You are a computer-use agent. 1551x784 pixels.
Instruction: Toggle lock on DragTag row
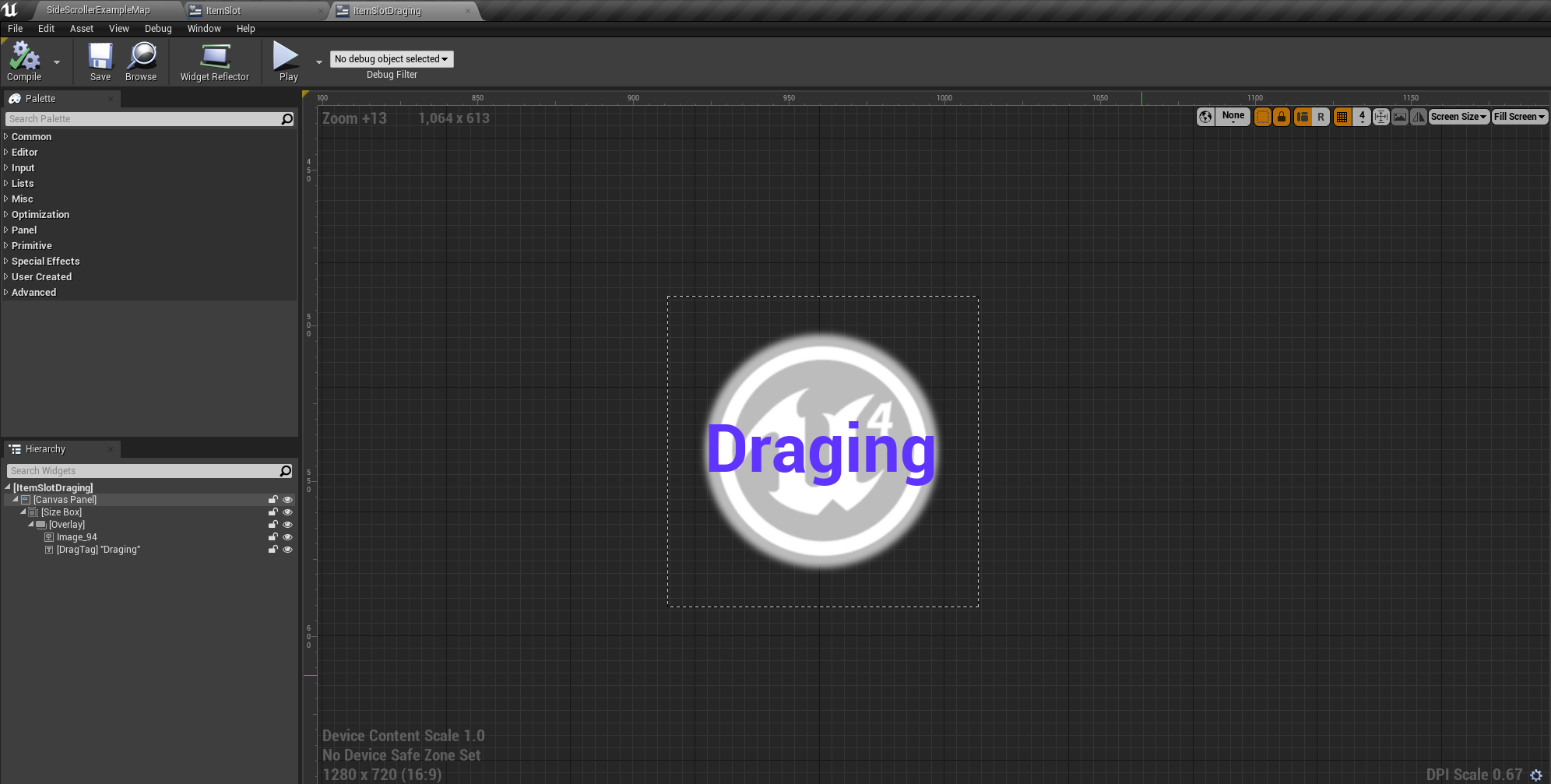tap(273, 550)
